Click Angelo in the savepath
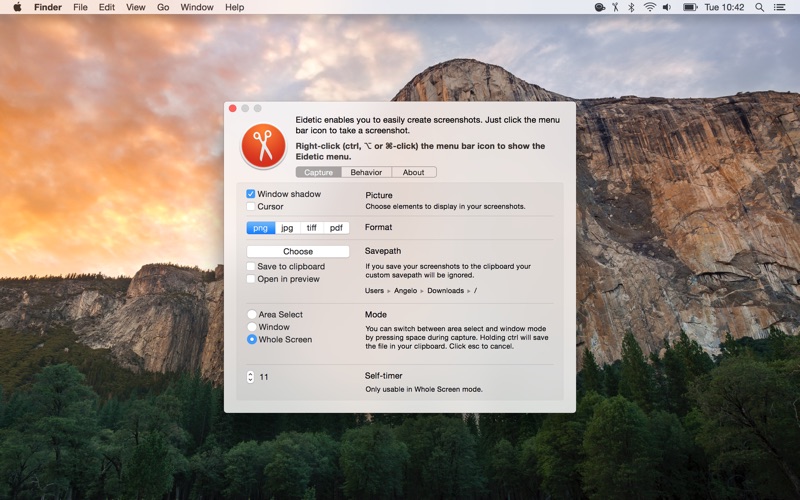This screenshot has width=800, height=500. (406, 290)
